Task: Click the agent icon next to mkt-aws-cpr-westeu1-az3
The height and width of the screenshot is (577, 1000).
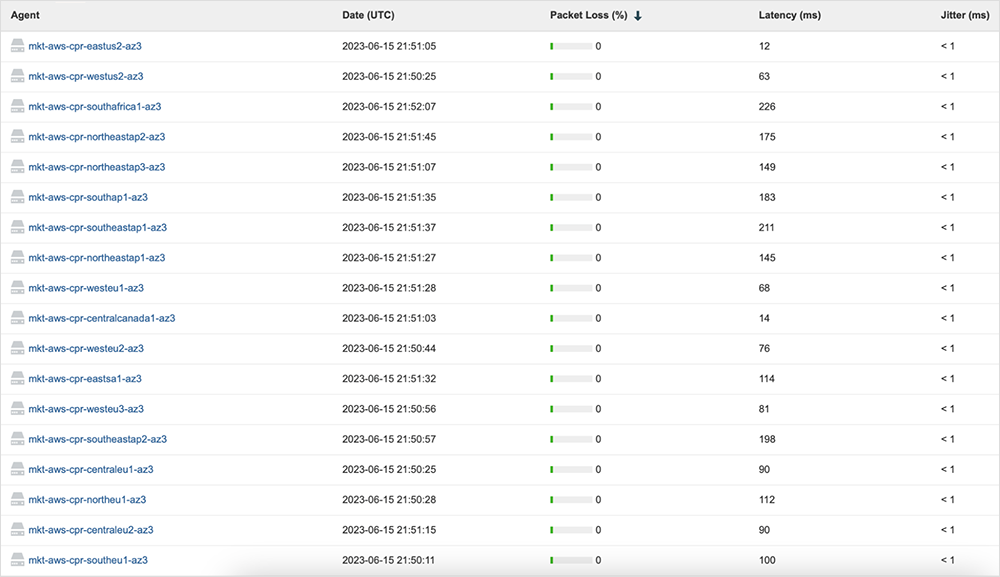Action: (18, 288)
